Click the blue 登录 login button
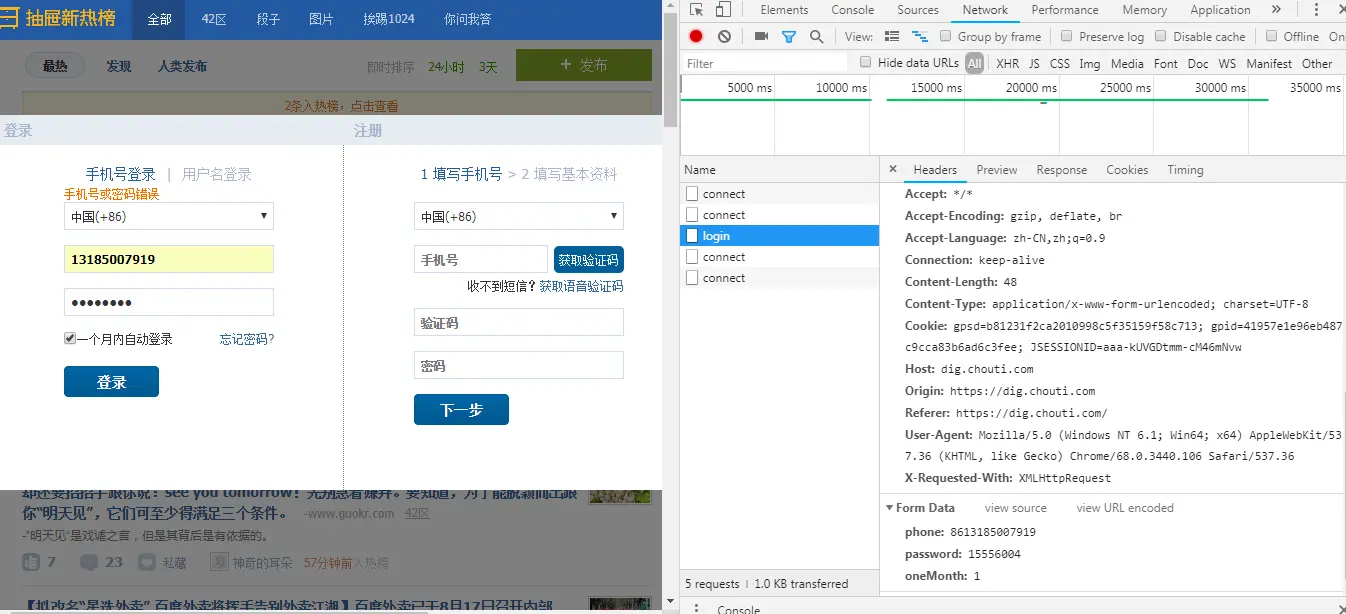1346x614 pixels. (111, 382)
